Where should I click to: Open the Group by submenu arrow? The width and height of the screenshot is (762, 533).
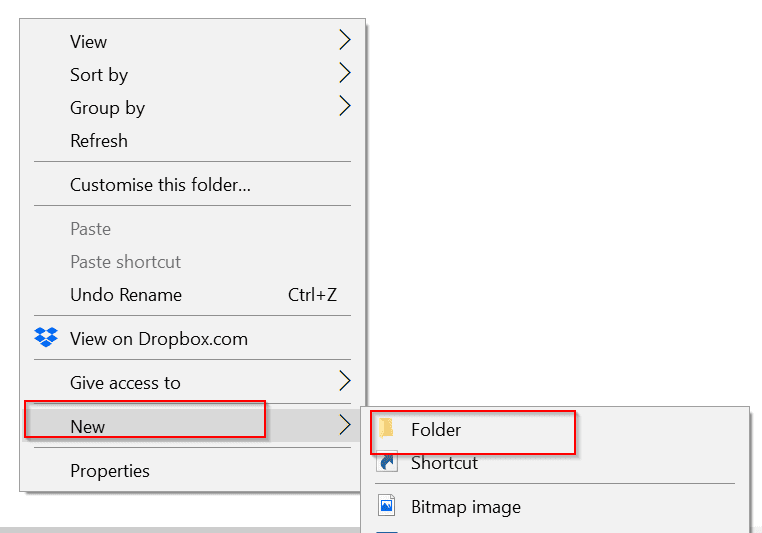point(344,107)
